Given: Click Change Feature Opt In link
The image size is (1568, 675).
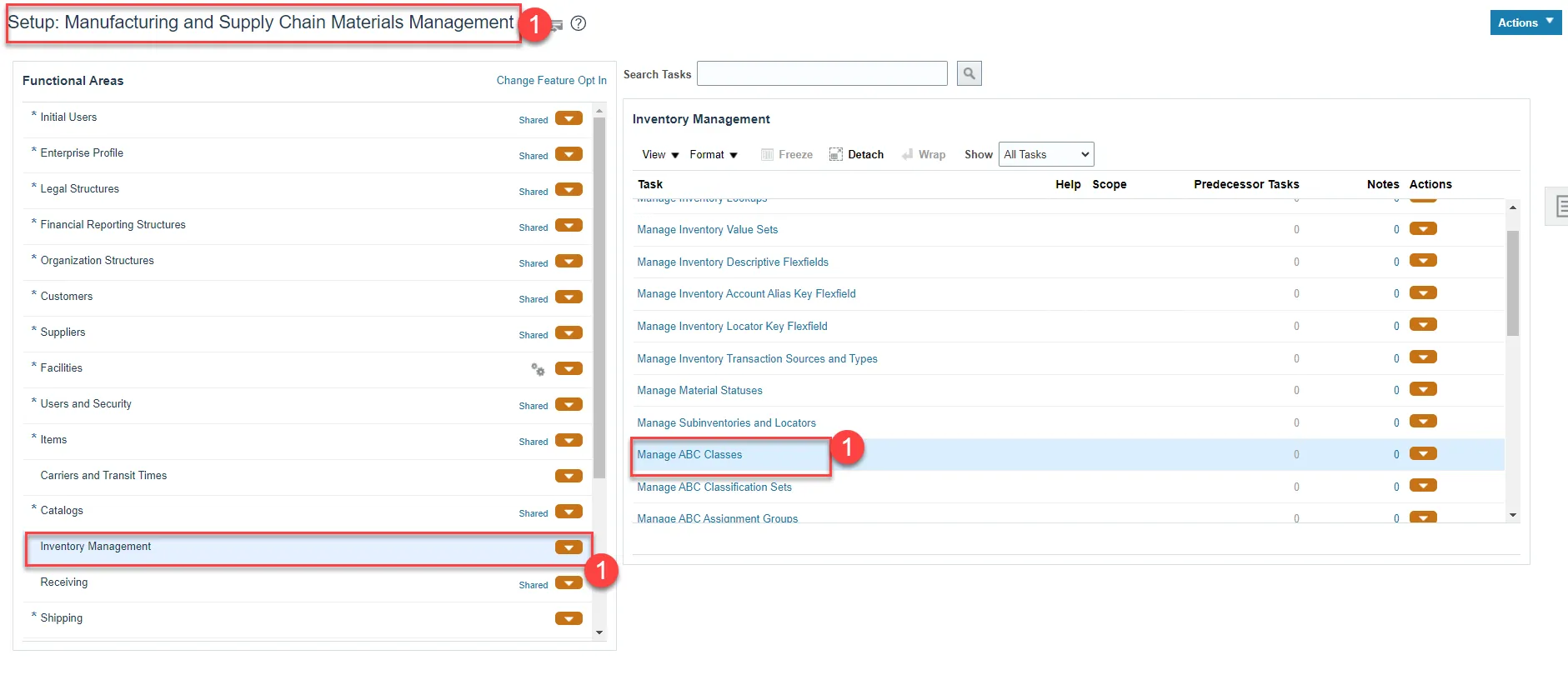Looking at the screenshot, I should [551, 81].
